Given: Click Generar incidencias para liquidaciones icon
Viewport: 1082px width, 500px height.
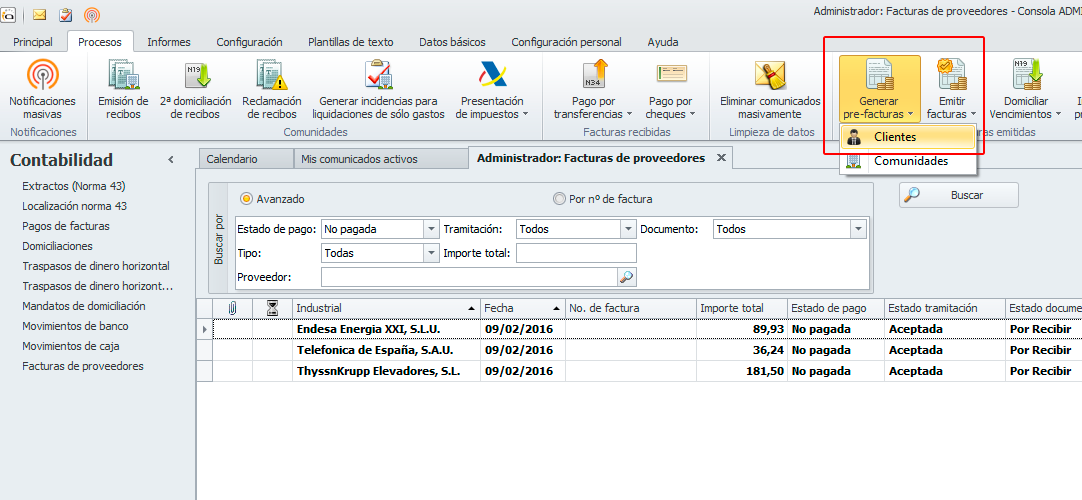Looking at the screenshot, I should [x=378, y=76].
